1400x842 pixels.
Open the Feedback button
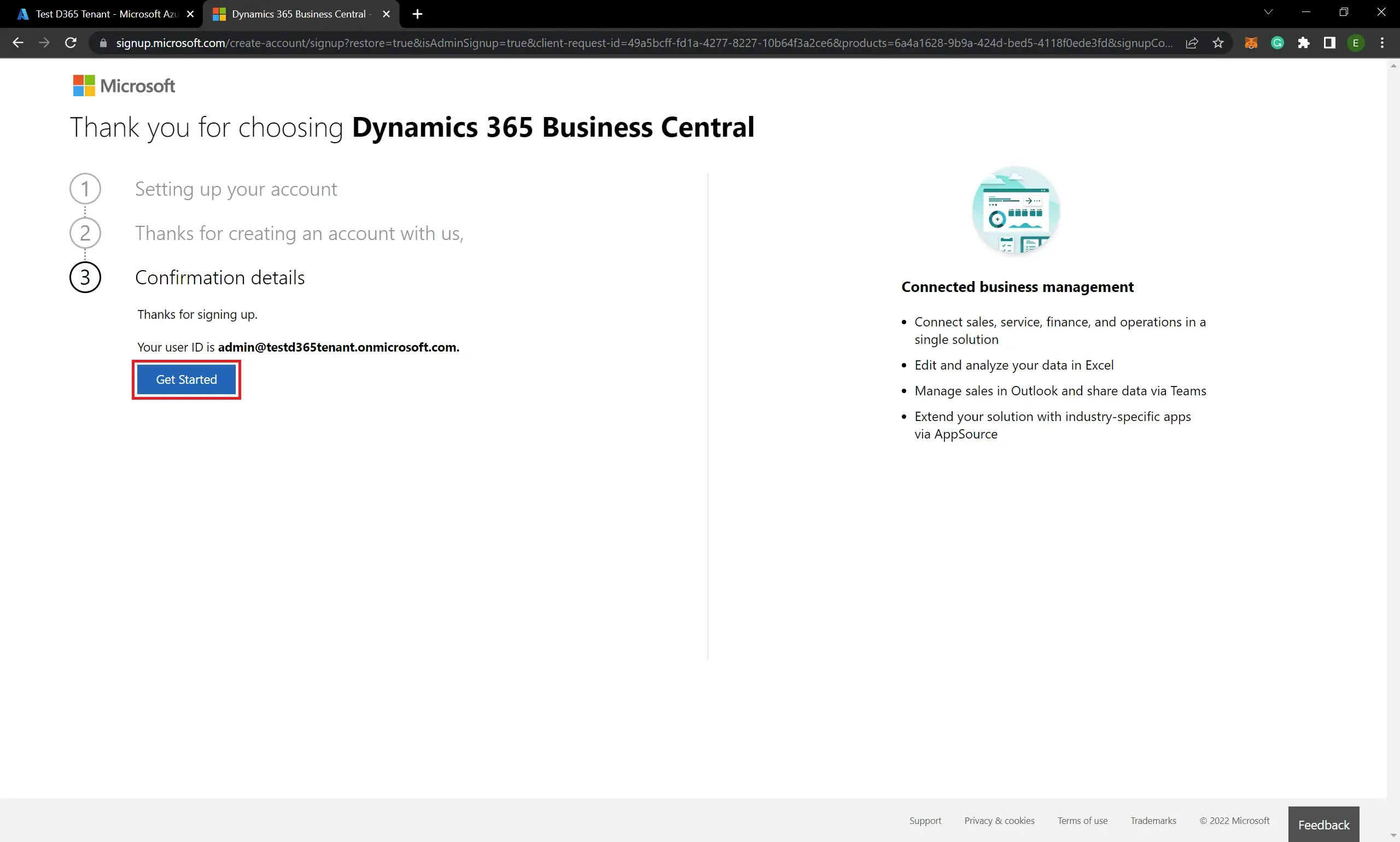[x=1323, y=825]
